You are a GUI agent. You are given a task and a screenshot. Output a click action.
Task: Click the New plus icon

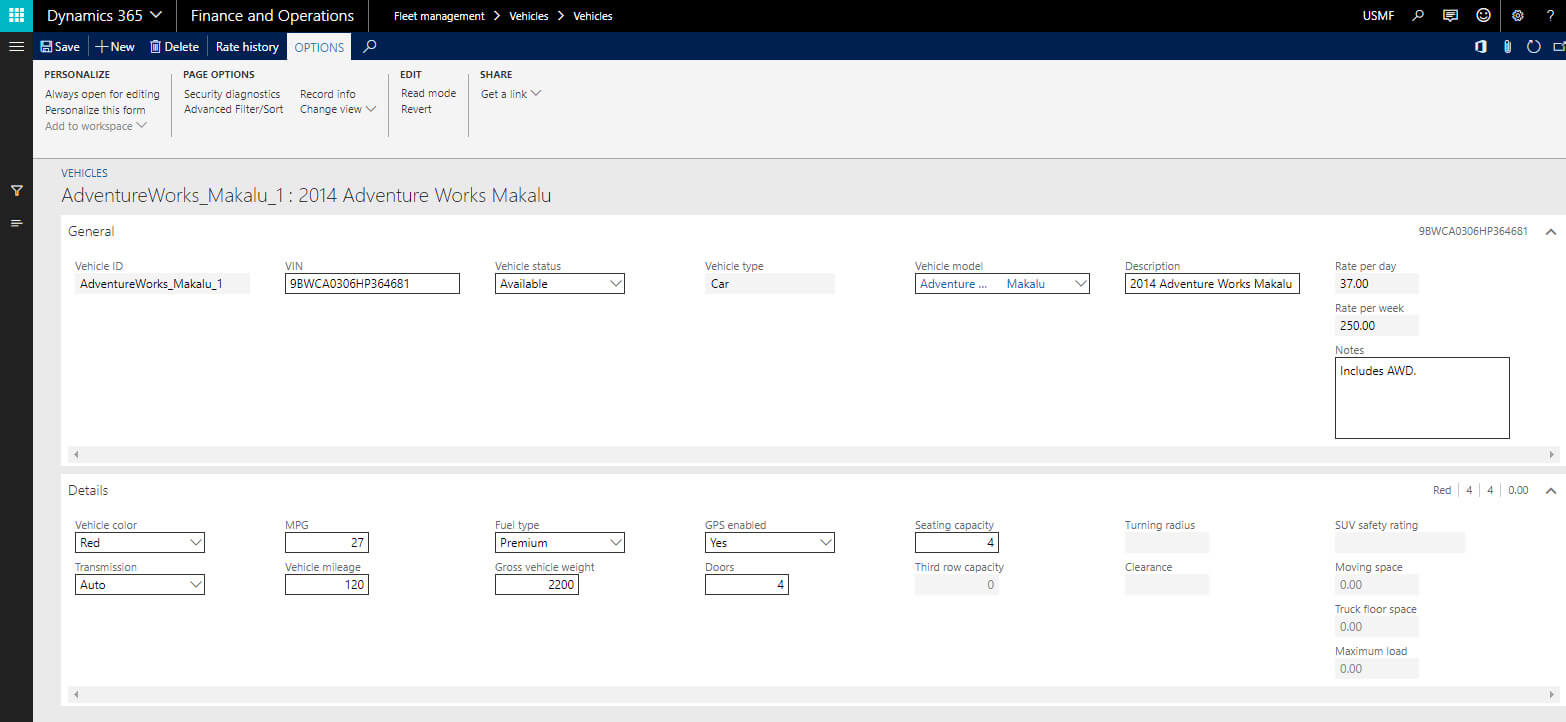(x=101, y=47)
